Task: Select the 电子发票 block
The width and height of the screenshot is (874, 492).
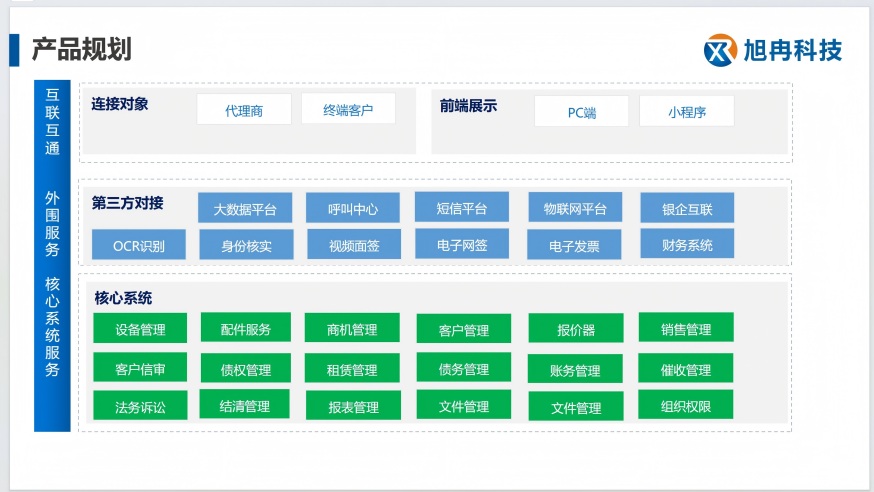Action: [574, 245]
